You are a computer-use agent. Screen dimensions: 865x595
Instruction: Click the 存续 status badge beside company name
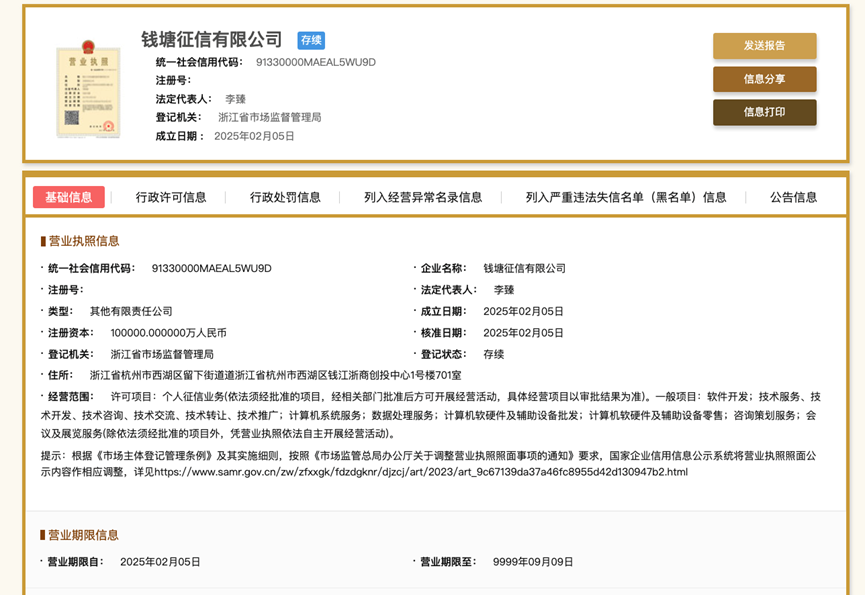click(x=311, y=40)
